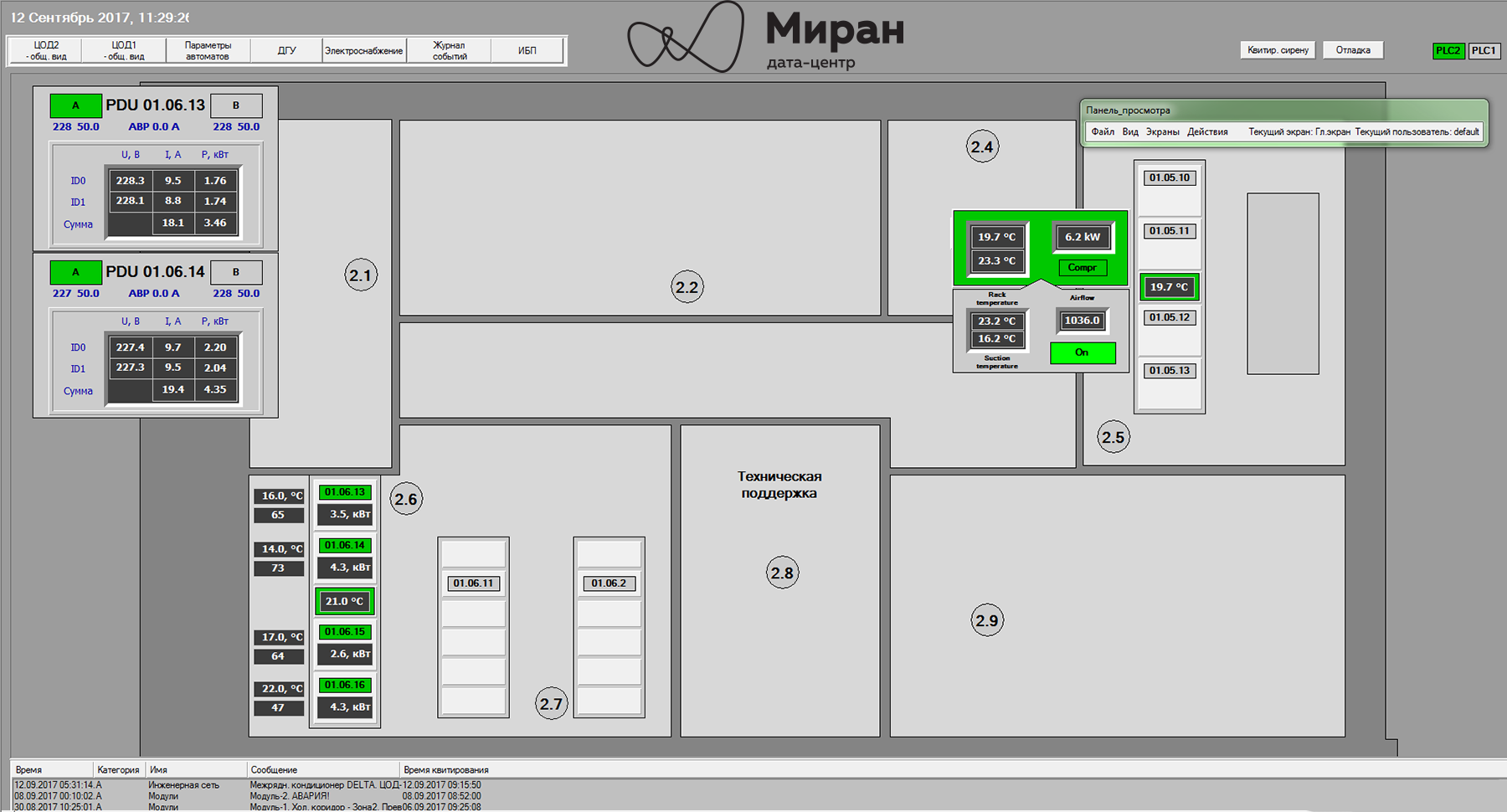The image size is (1507, 812).
Task: Open rack row 01.06.2
Action: [x=609, y=583]
